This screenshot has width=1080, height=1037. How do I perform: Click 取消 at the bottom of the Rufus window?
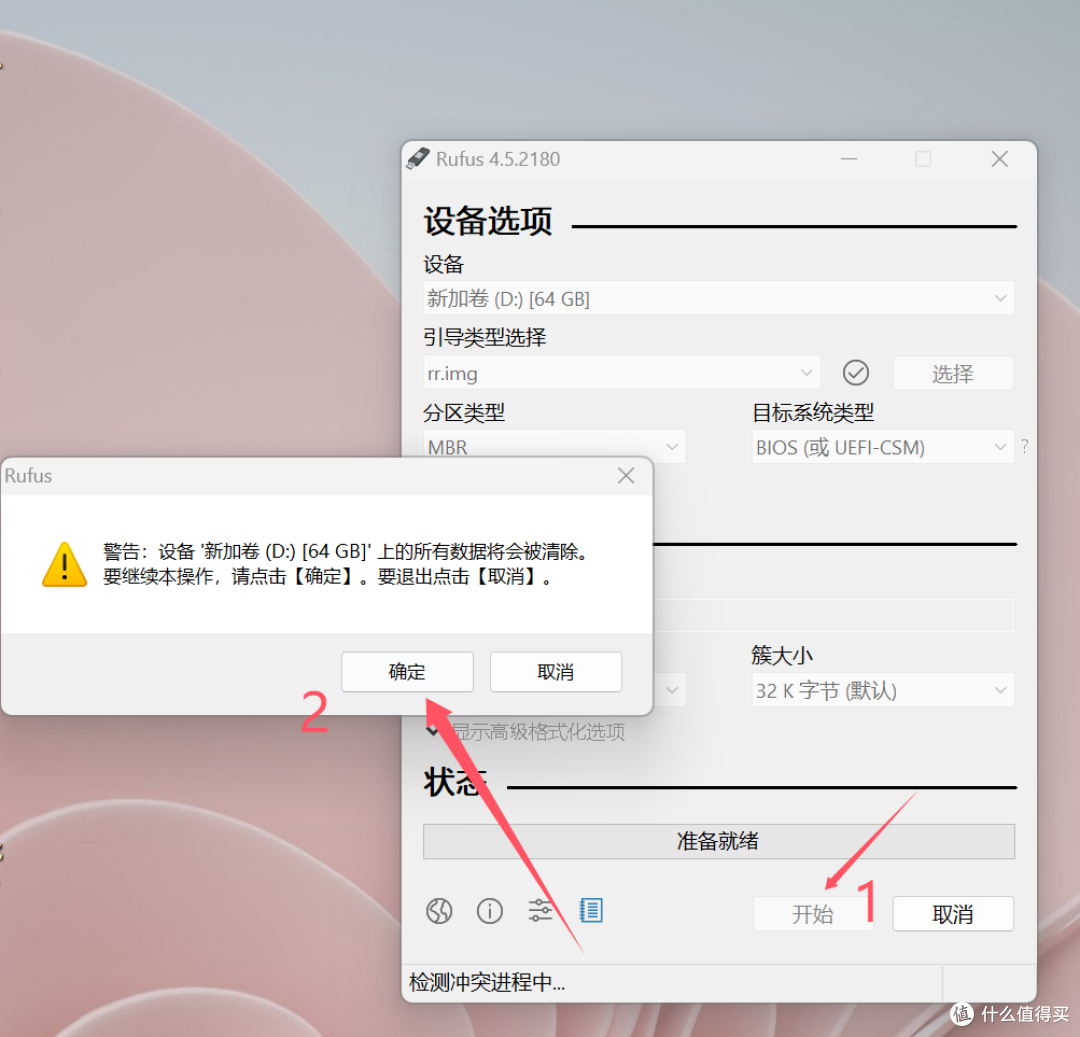[x=953, y=914]
